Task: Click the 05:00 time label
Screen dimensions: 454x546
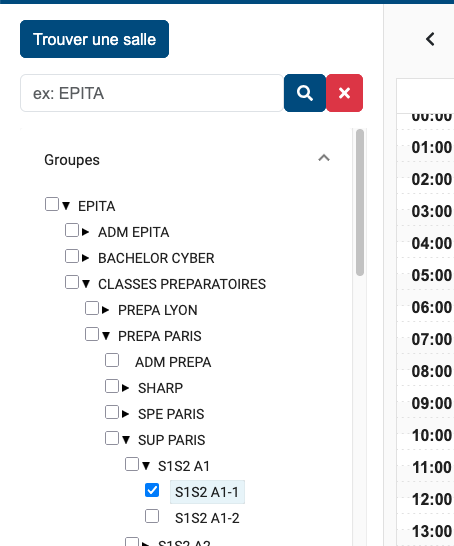Action: click(x=432, y=275)
